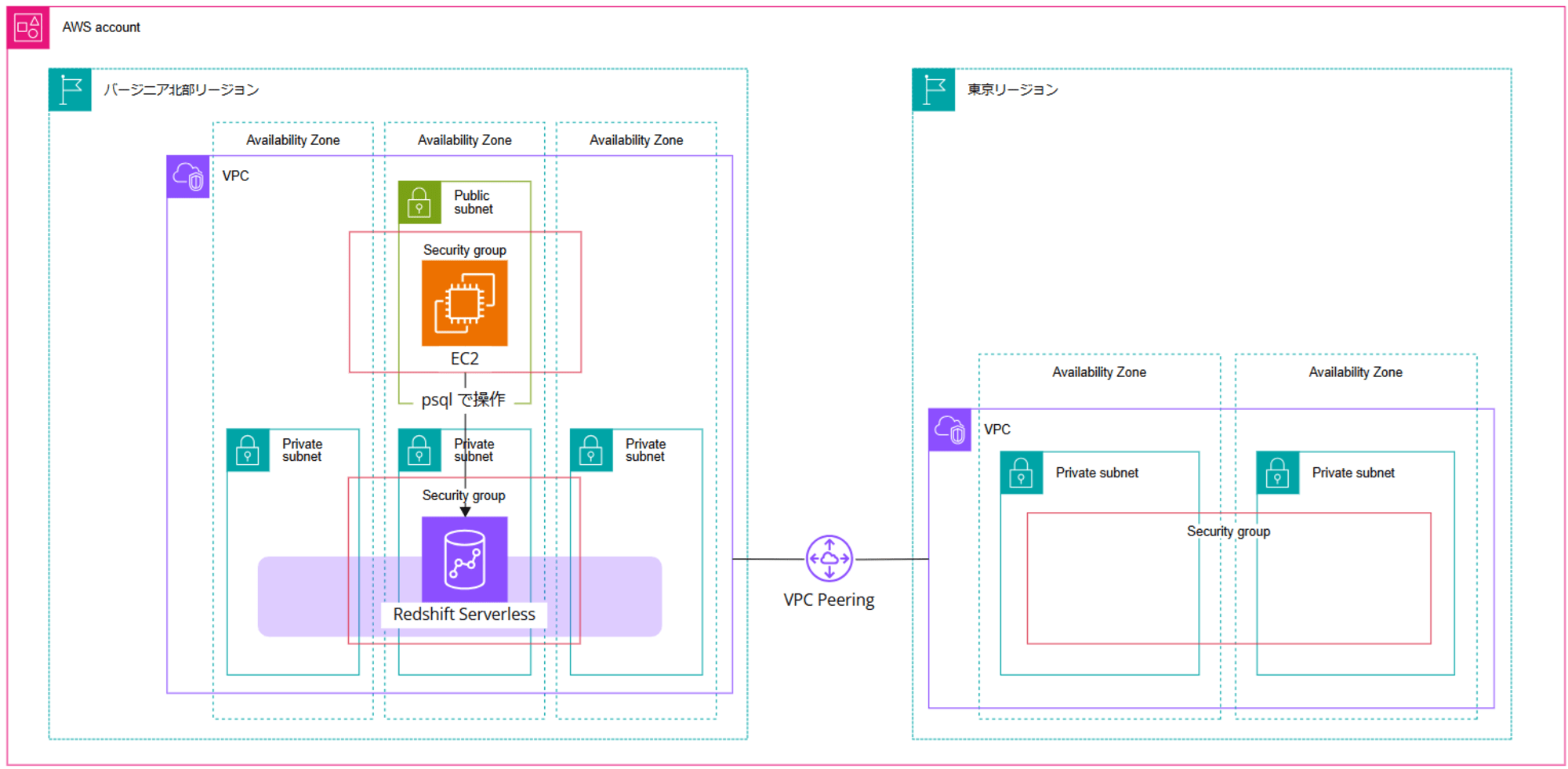Click the Public subnet label
The height and width of the screenshot is (769, 1568).
(x=474, y=202)
